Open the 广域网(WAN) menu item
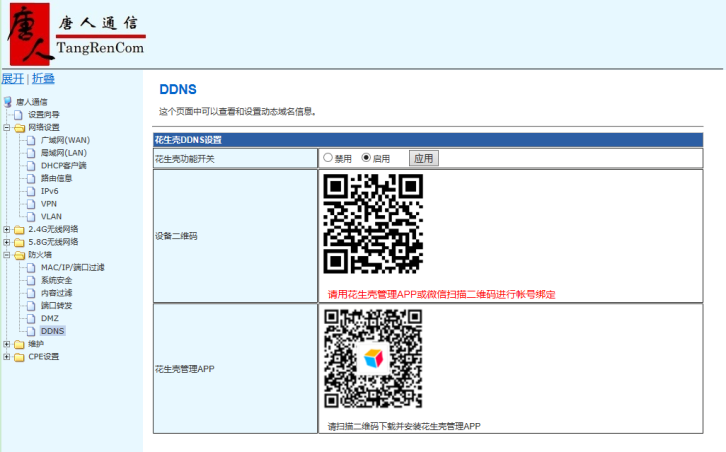 click(x=65, y=140)
